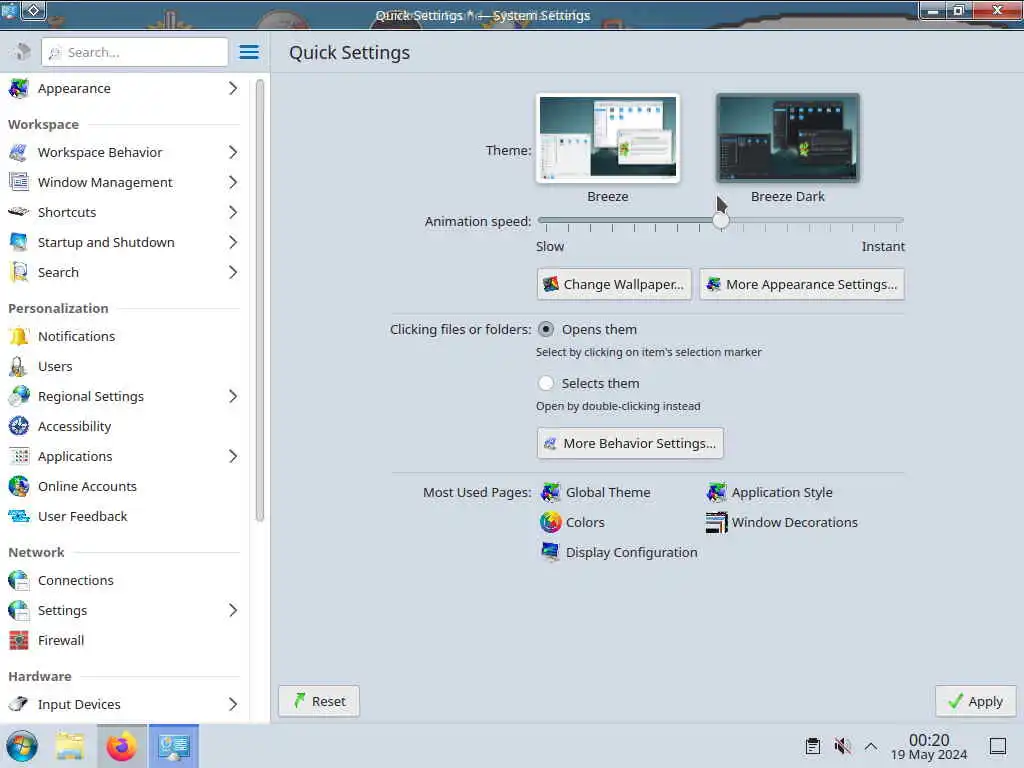Screen dimensions: 1024x768
Task: Expand Input Devices chevron
Action: [233, 704]
